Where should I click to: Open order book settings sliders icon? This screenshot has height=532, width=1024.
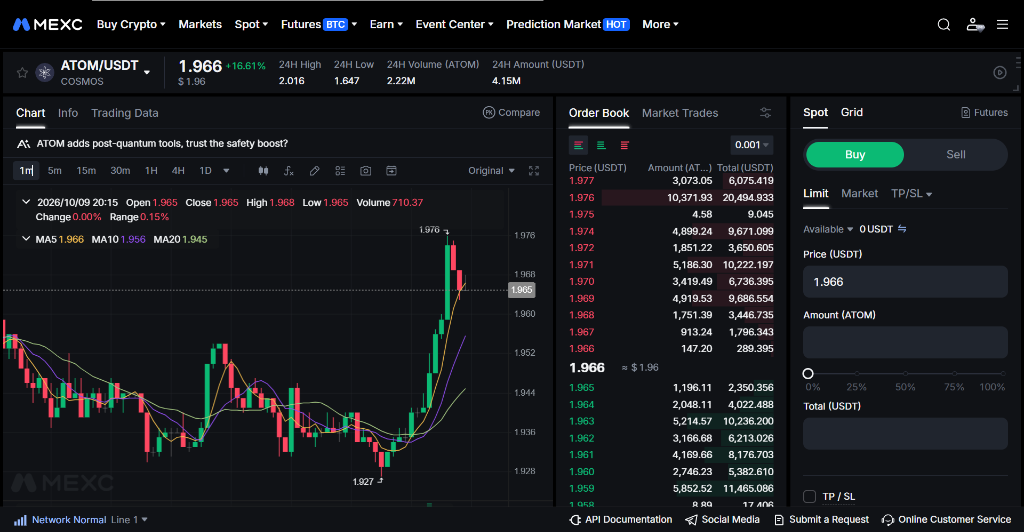(765, 113)
